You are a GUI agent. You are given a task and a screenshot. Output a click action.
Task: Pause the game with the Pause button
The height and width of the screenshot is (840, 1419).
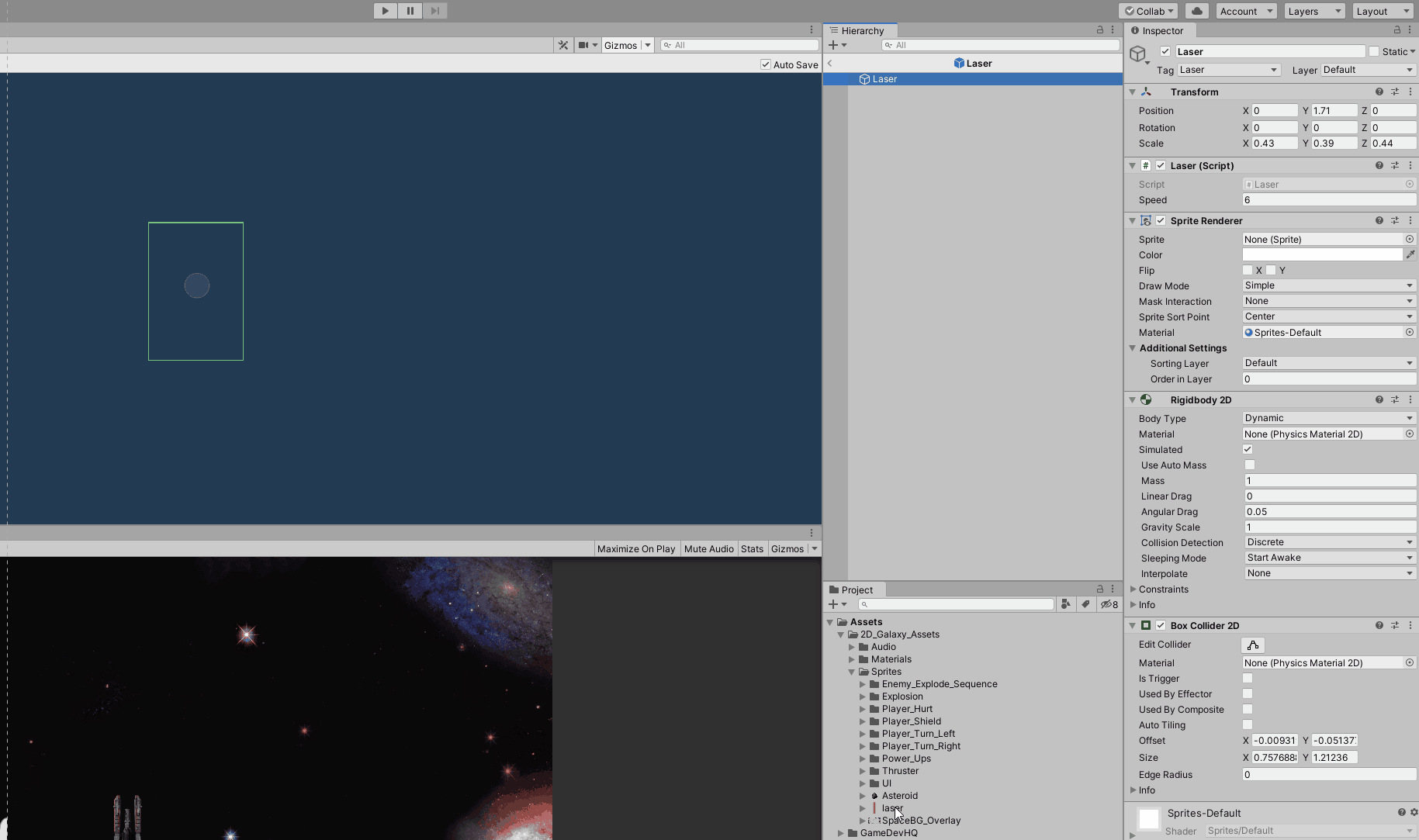pos(410,11)
